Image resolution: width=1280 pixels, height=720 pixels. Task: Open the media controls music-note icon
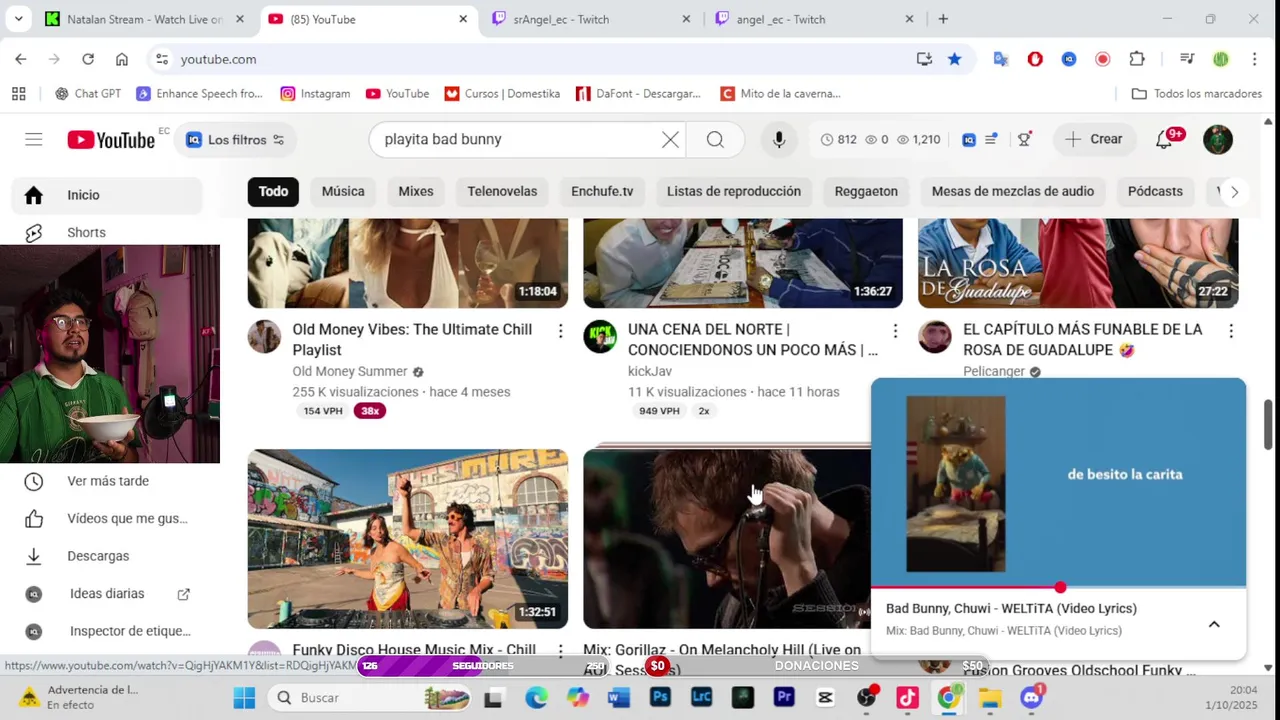(1187, 59)
